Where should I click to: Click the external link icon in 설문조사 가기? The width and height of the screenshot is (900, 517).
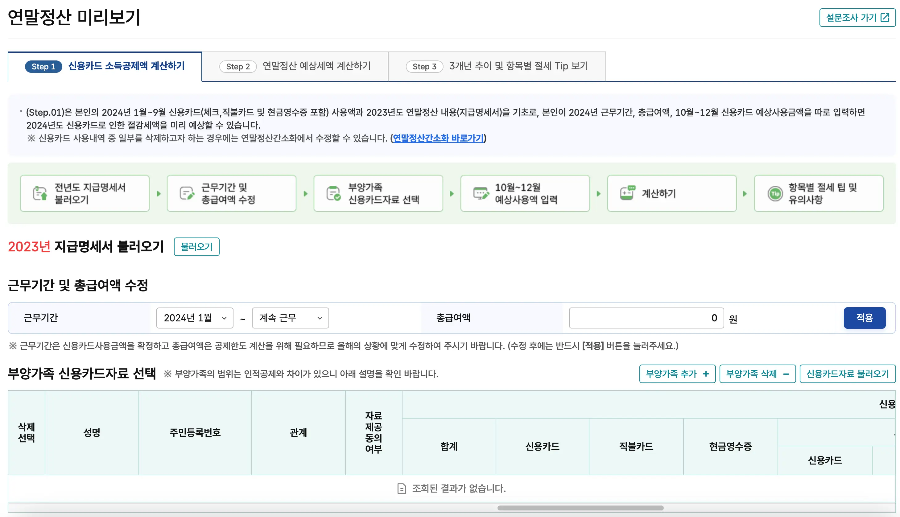point(885,18)
